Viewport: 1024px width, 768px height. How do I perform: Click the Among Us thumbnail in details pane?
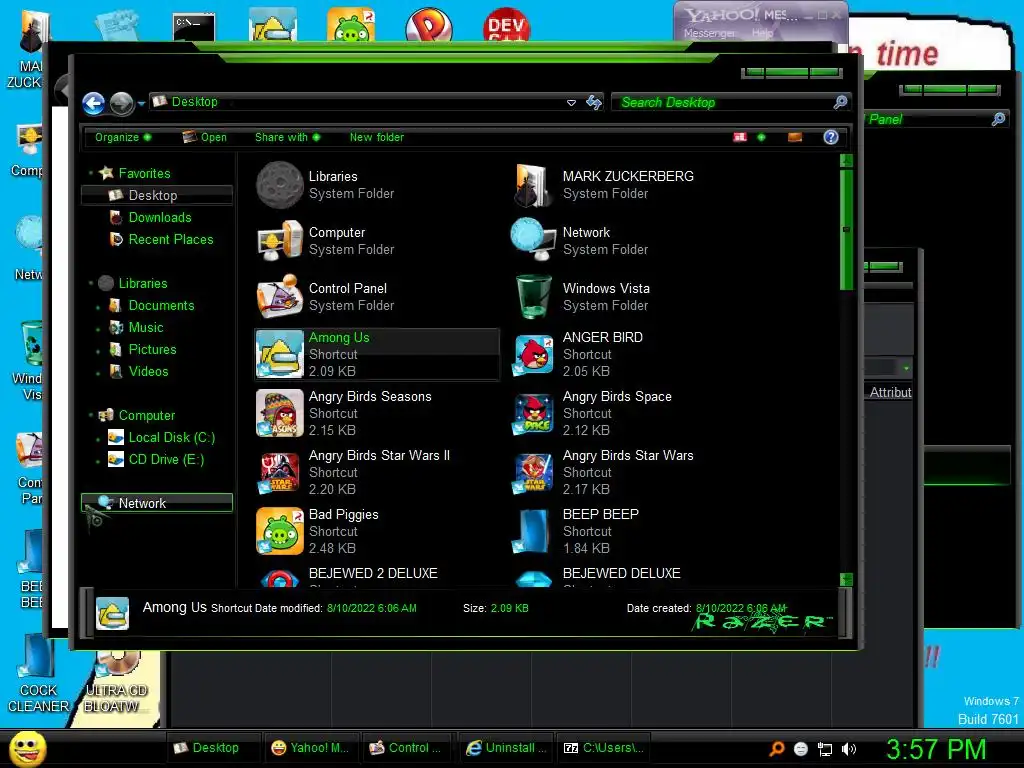tap(112, 613)
